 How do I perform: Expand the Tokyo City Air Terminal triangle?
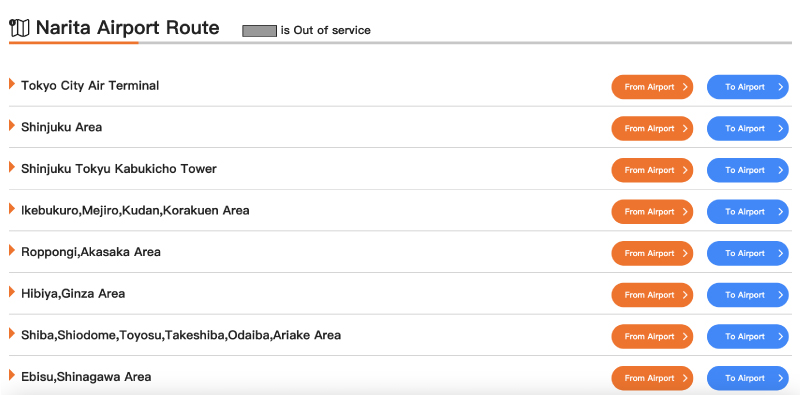click(12, 84)
